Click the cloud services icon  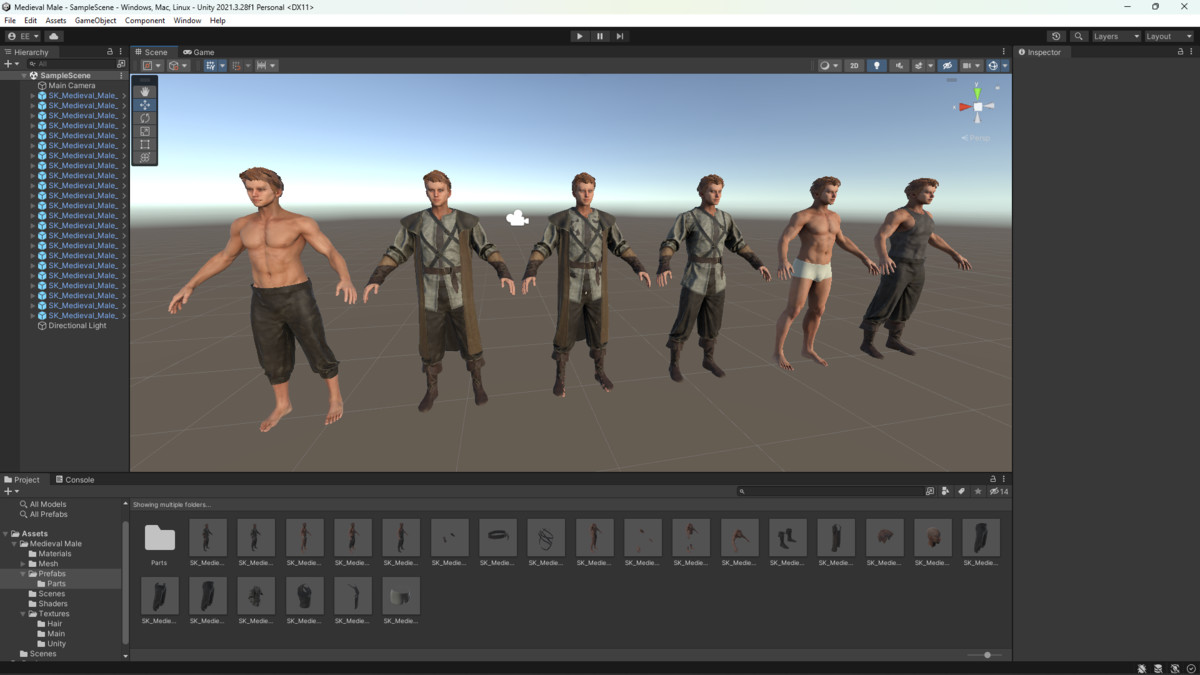click(x=54, y=36)
